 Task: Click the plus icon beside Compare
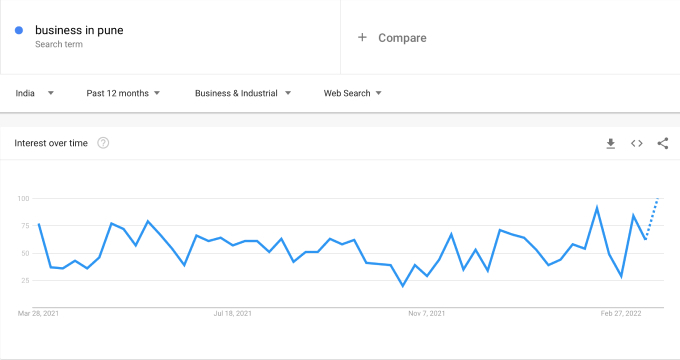pos(362,38)
